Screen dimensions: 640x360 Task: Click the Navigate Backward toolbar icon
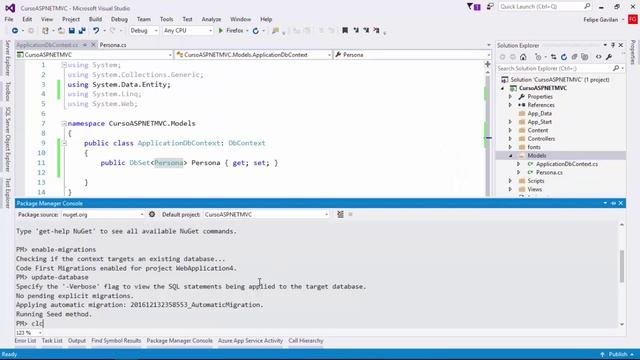[x=15, y=31]
